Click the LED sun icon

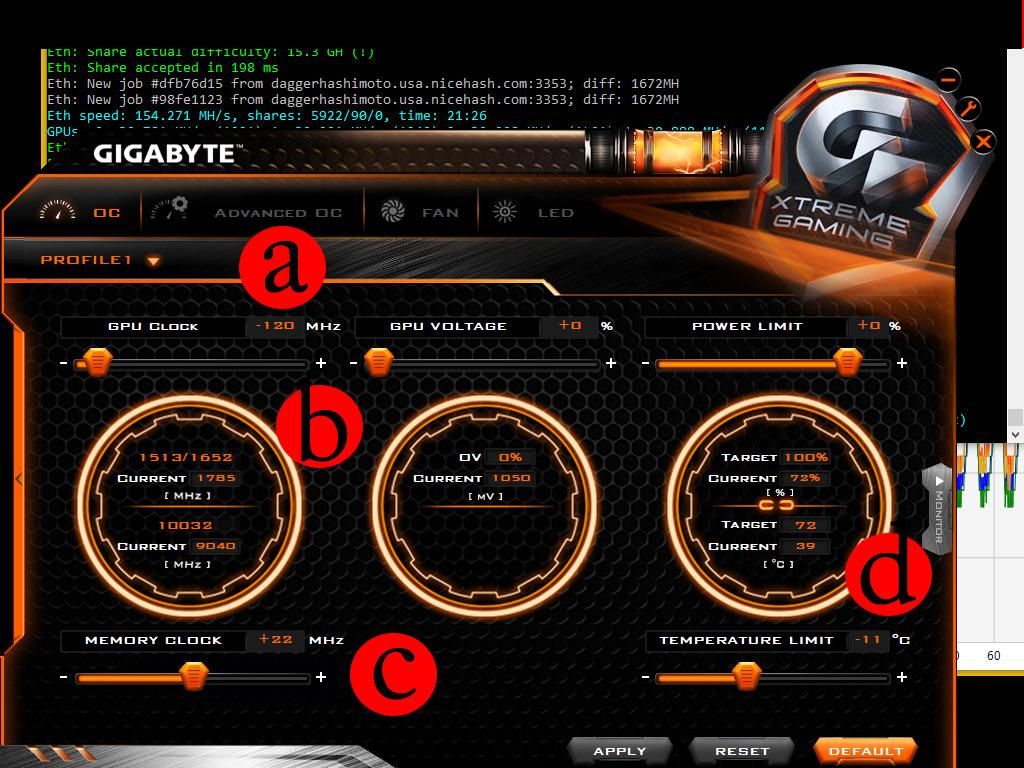pyautogui.click(x=504, y=212)
